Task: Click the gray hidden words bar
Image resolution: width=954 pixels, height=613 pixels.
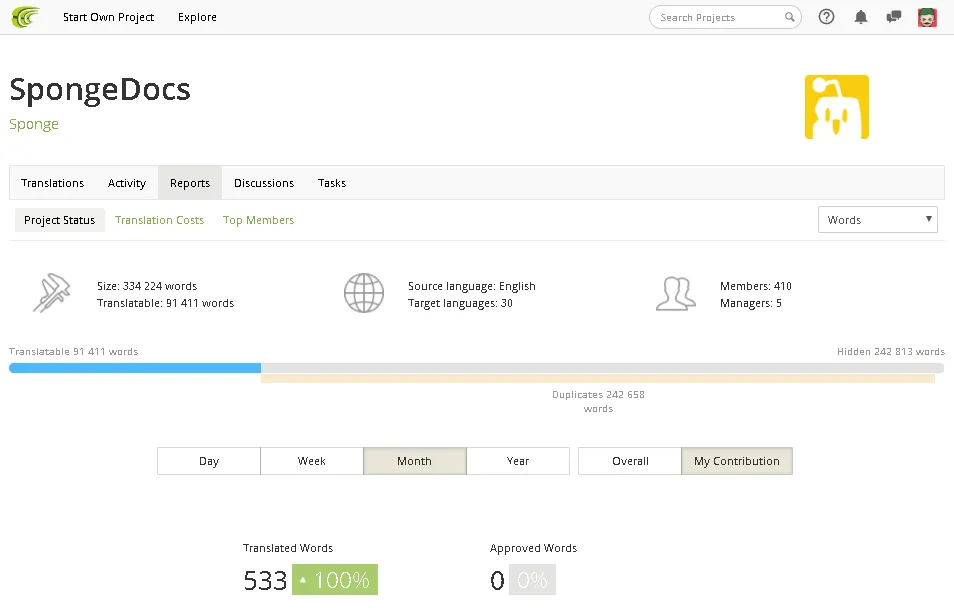Action: [x=602, y=368]
